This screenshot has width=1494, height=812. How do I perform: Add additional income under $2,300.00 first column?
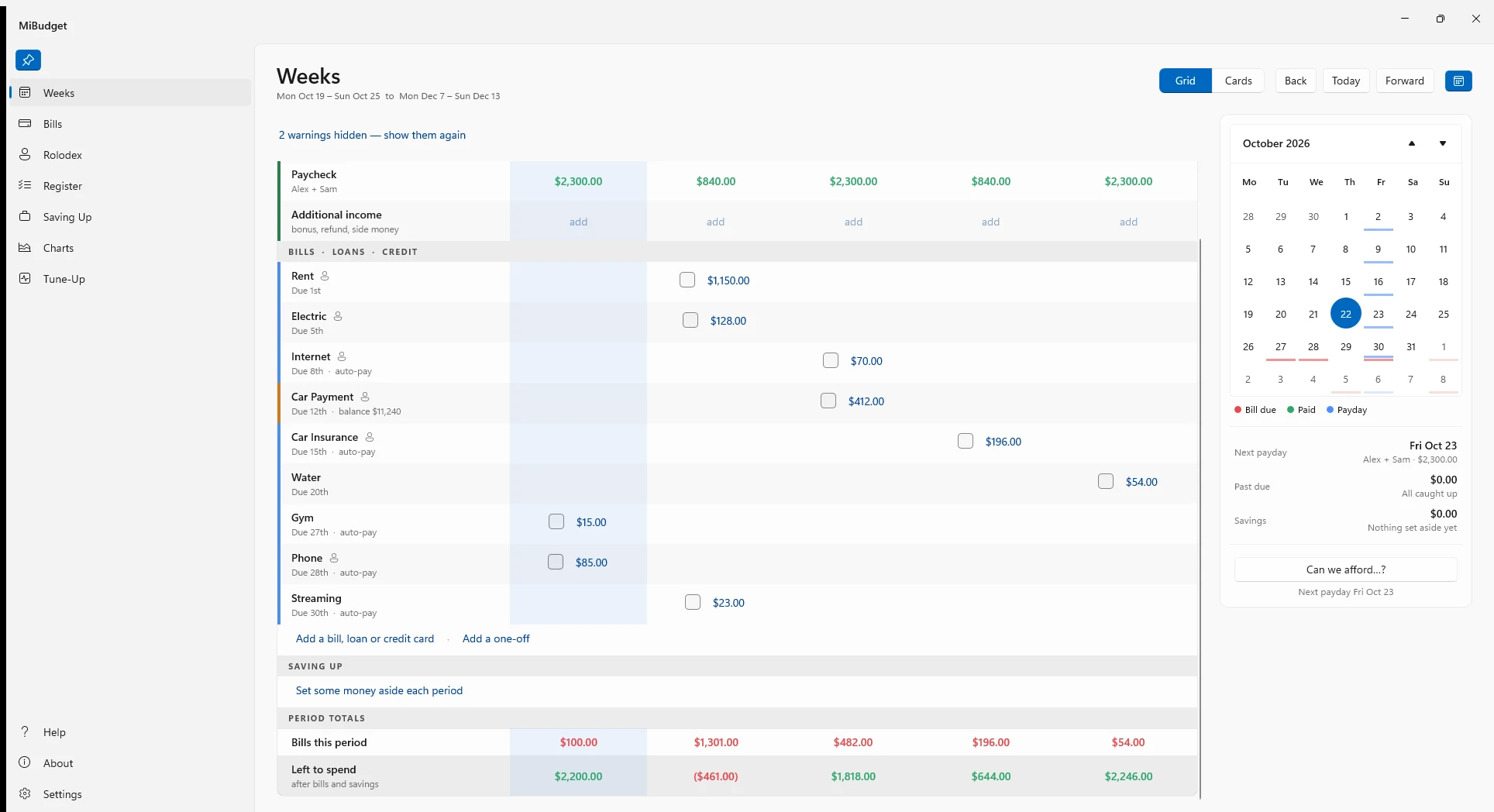pyautogui.click(x=578, y=222)
